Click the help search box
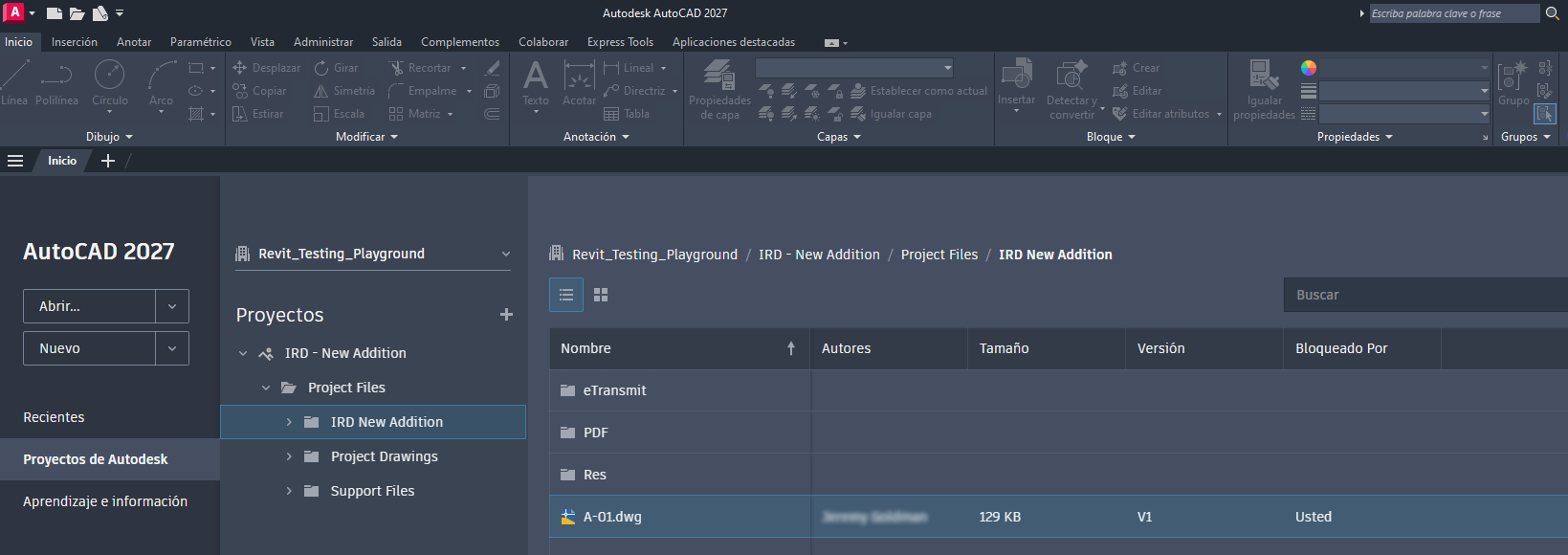This screenshot has width=1568, height=555. pyautogui.click(x=1454, y=13)
